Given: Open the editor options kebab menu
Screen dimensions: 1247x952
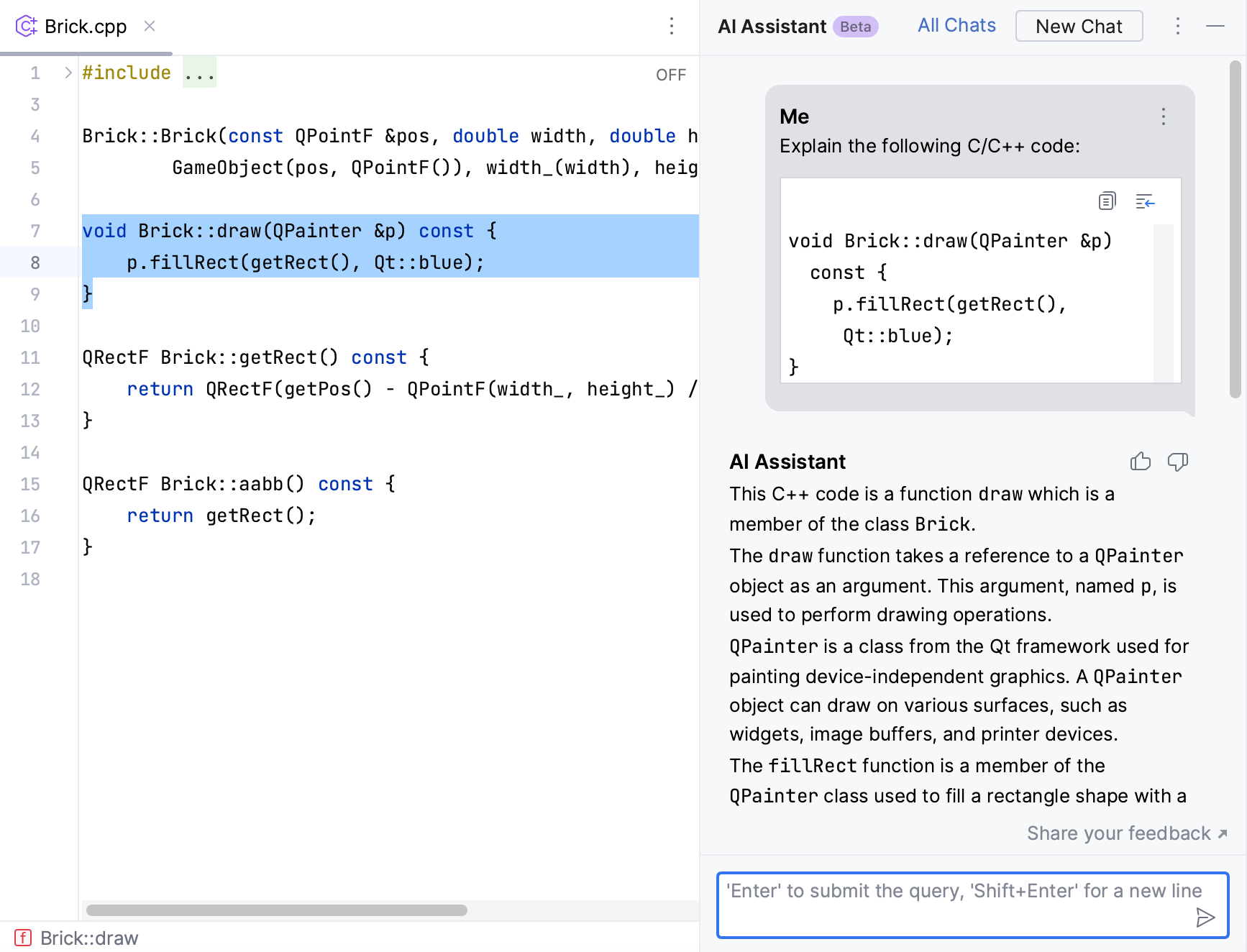Looking at the screenshot, I should [x=671, y=26].
